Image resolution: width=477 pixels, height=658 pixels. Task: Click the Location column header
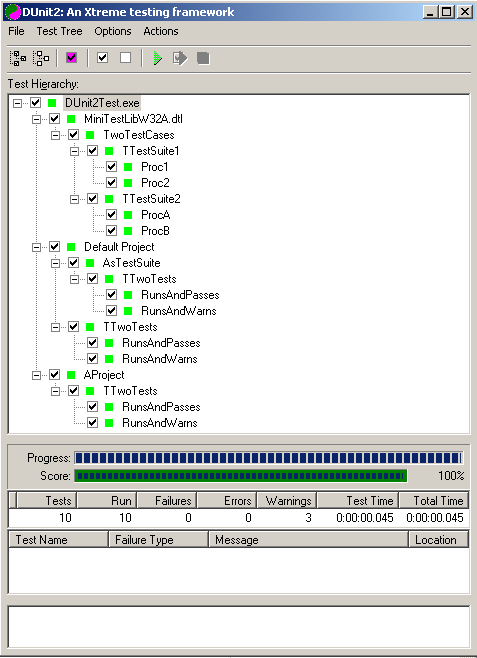[438, 540]
